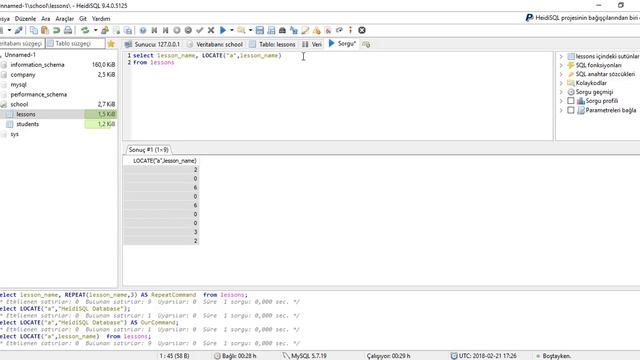The image size is (640, 360).
Task: Open the Run query dropdown arrow
Action: (232, 30)
